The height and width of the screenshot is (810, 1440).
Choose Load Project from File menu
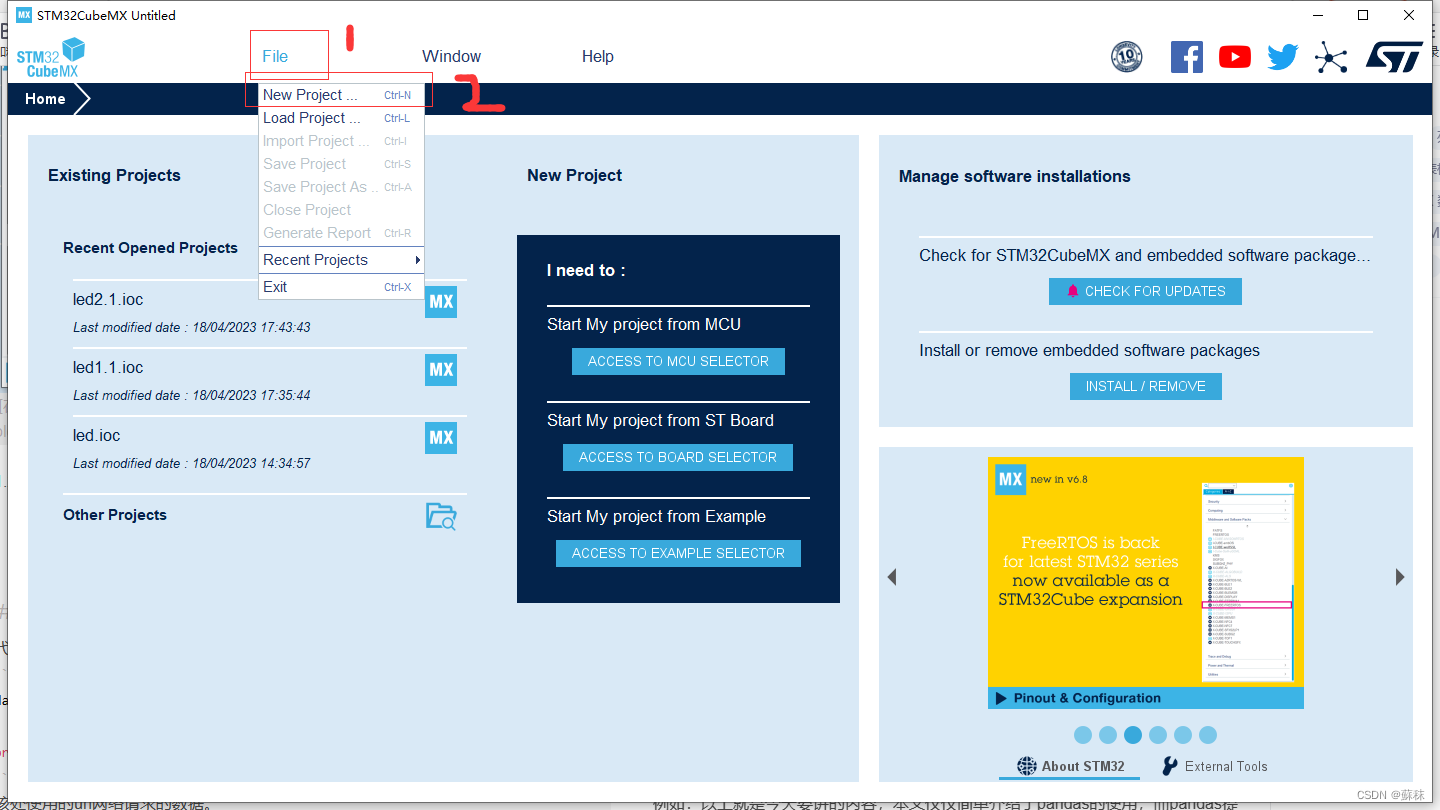(x=341, y=118)
